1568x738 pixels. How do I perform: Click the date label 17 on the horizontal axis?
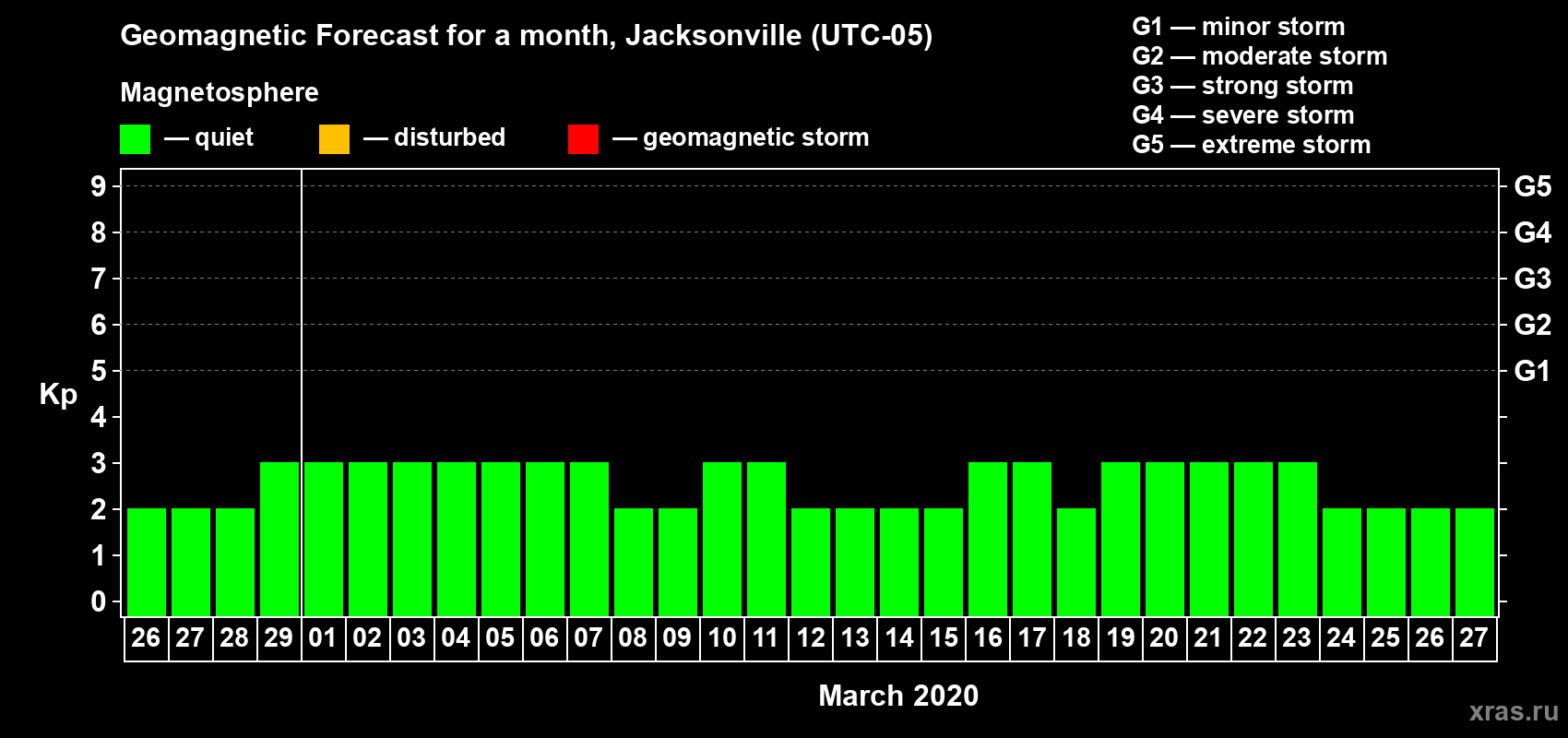1032,638
